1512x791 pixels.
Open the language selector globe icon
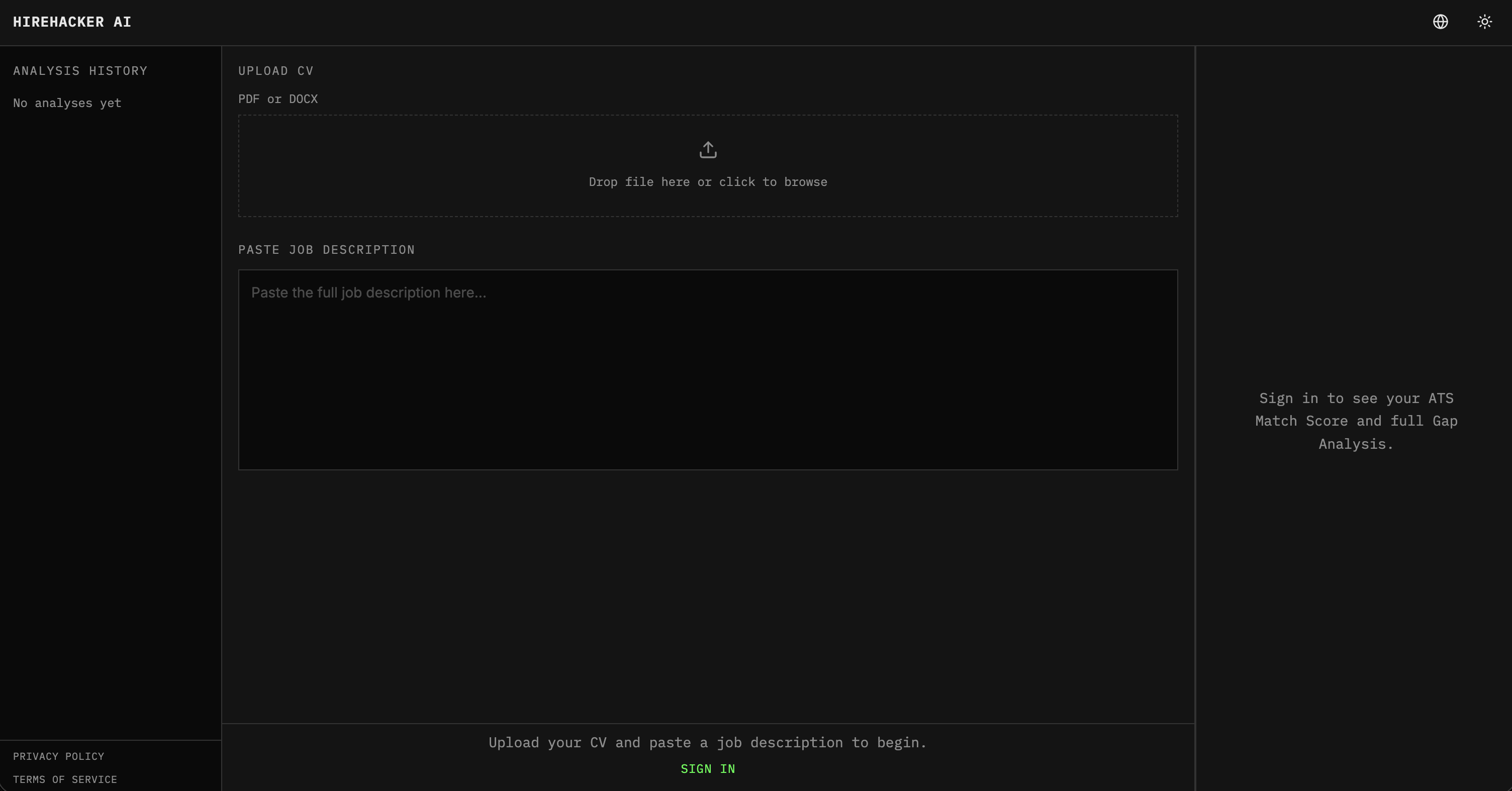[1440, 22]
